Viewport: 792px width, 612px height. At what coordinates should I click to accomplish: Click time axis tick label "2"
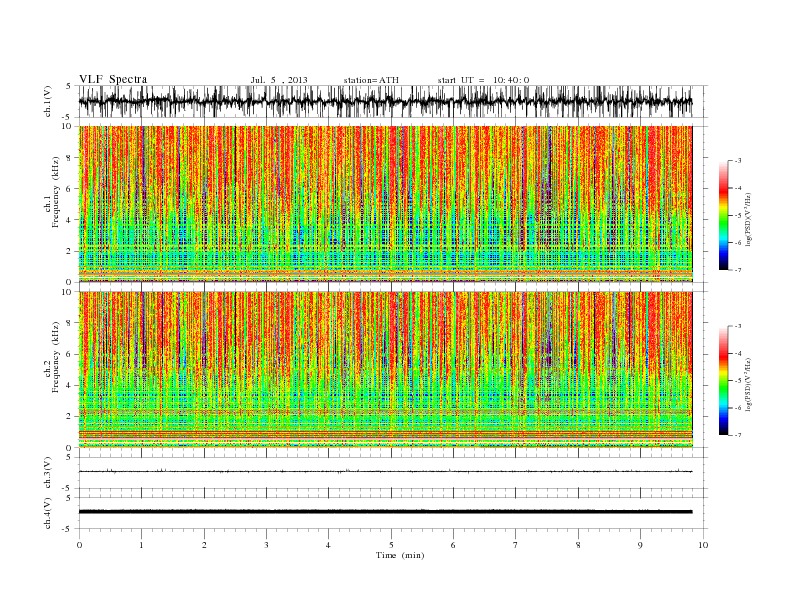coord(204,545)
